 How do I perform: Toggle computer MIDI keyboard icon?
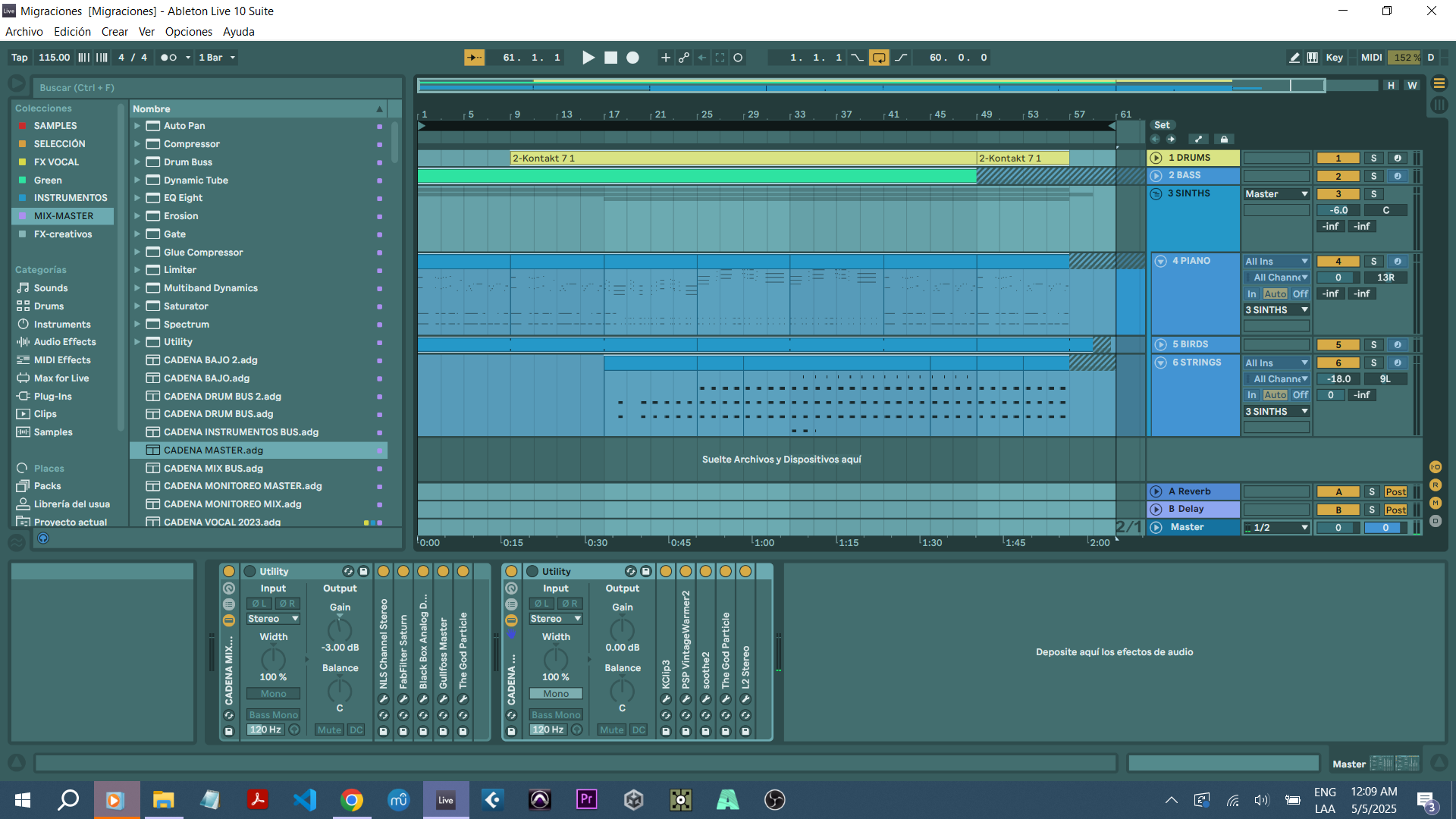point(1313,58)
